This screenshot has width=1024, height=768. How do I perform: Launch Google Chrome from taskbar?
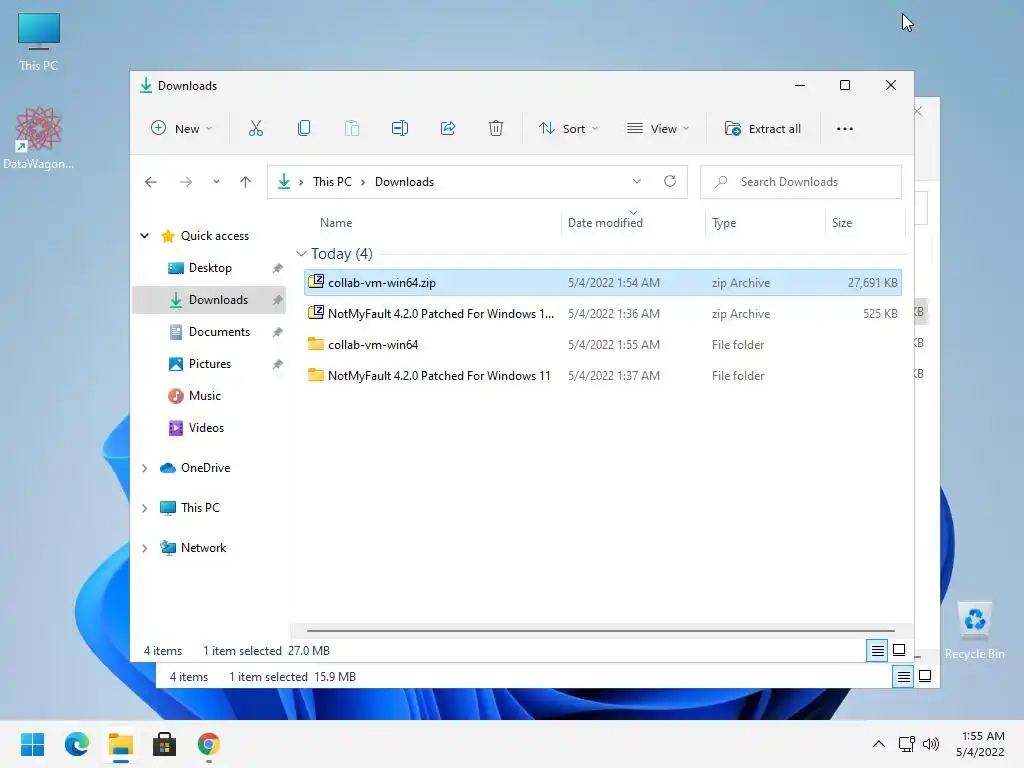point(208,744)
